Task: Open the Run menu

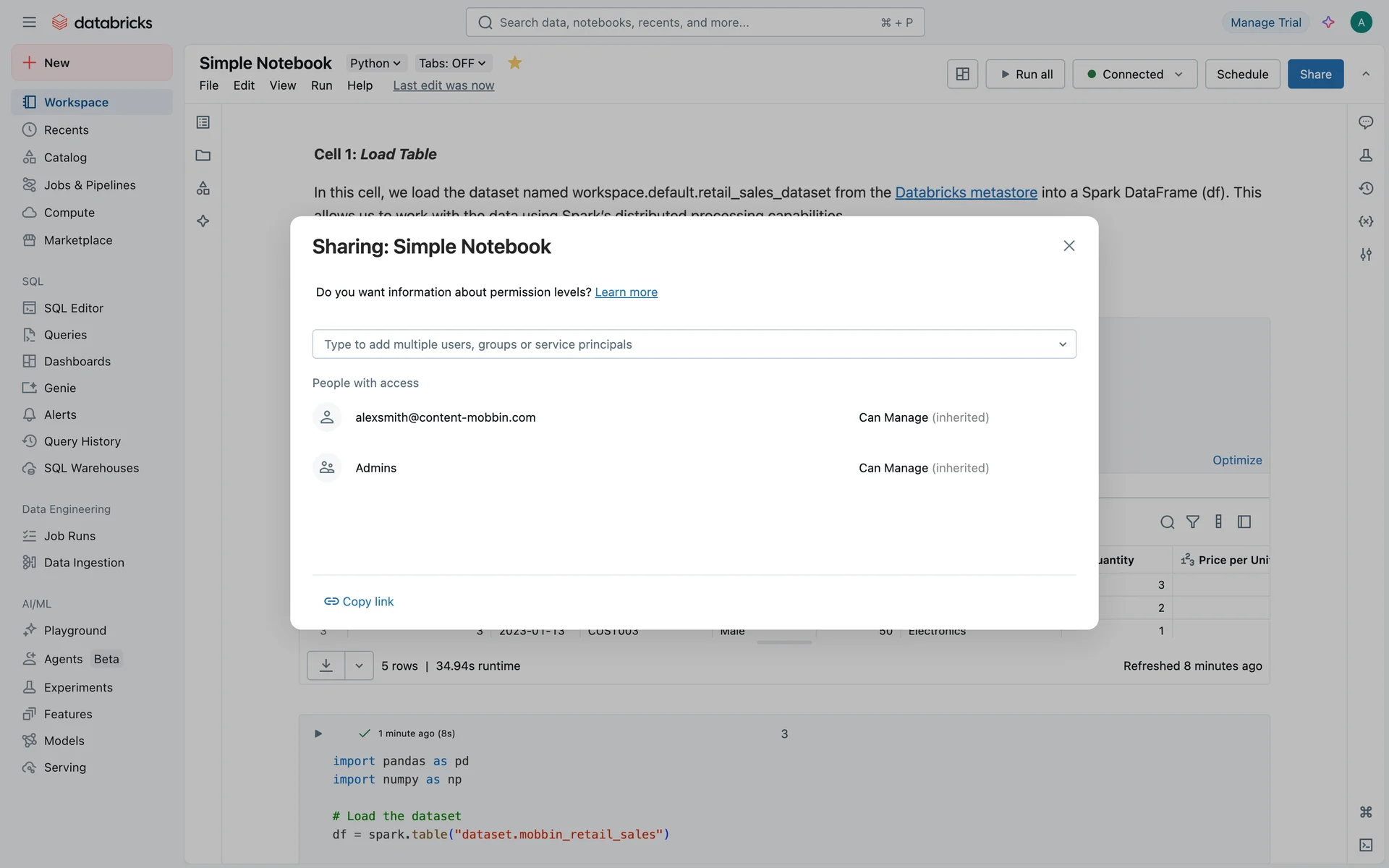Action: [x=321, y=85]
